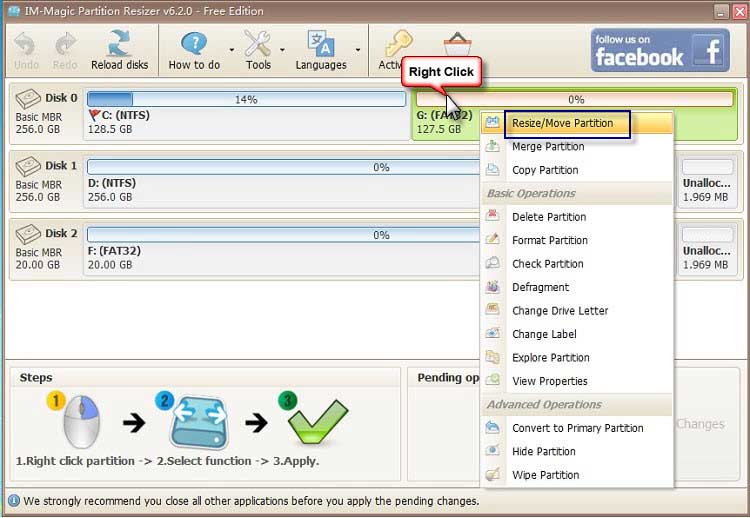Viewport: 750px width, 518px height.
Task: Select the D: (NTFS) partition
Action: tap(282, 181)
